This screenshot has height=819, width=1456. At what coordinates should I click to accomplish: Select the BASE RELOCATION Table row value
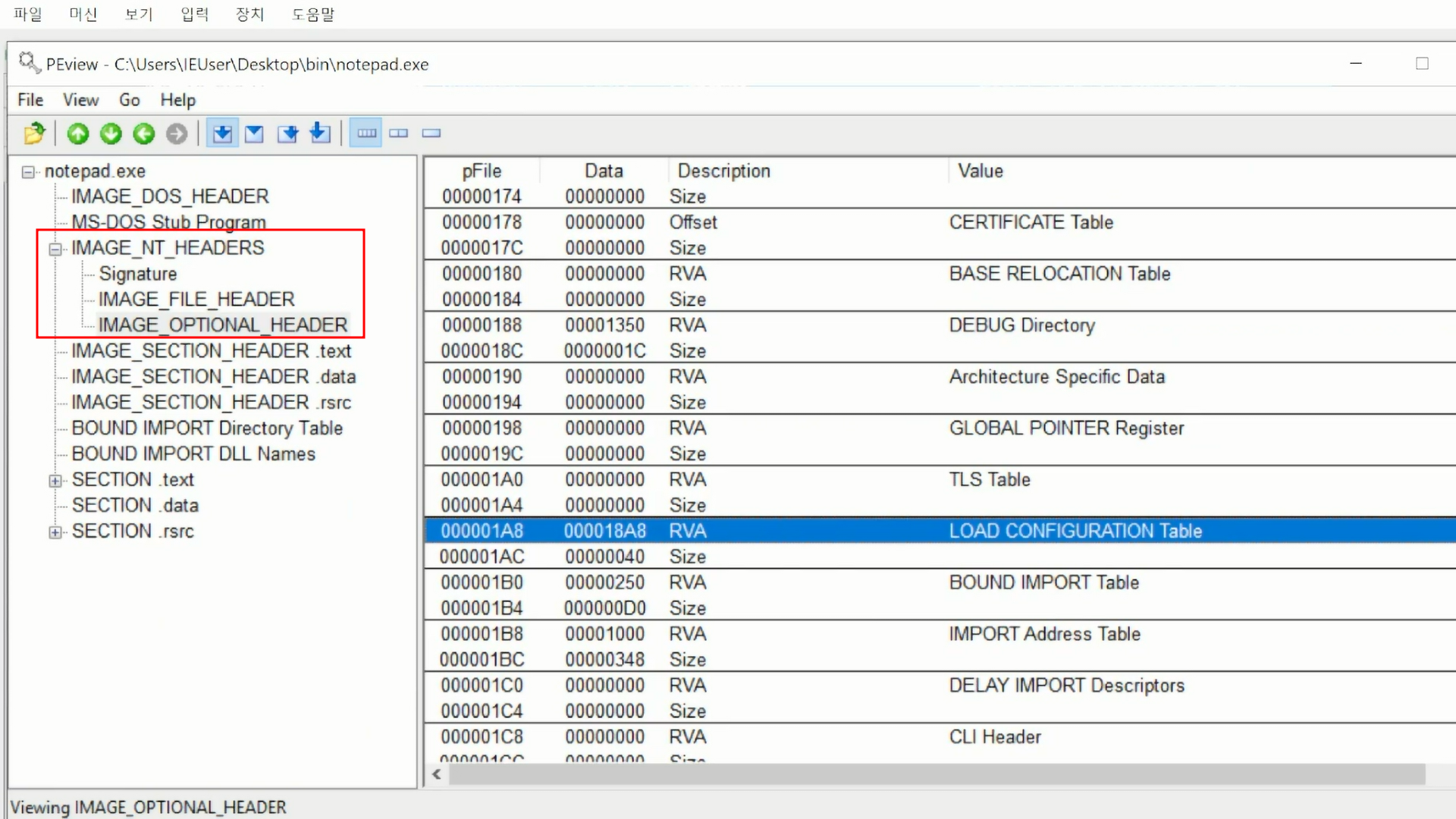[1059, 274]
